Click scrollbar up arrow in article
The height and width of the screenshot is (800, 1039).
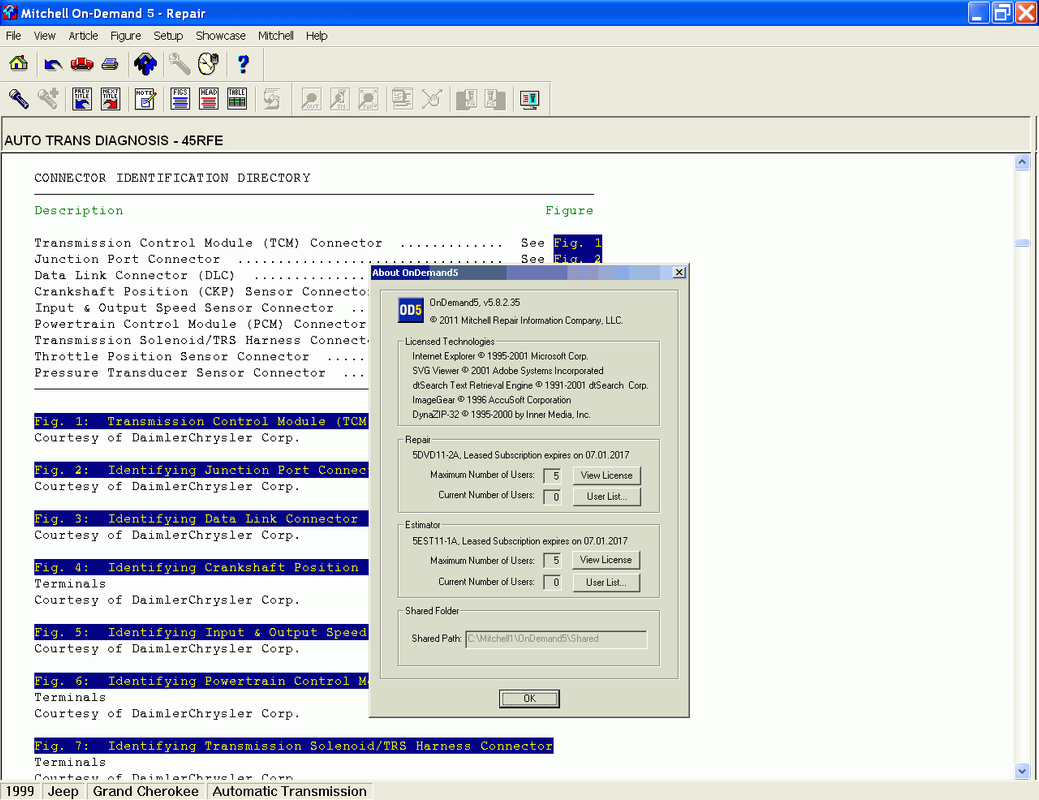click(1022, 162)
